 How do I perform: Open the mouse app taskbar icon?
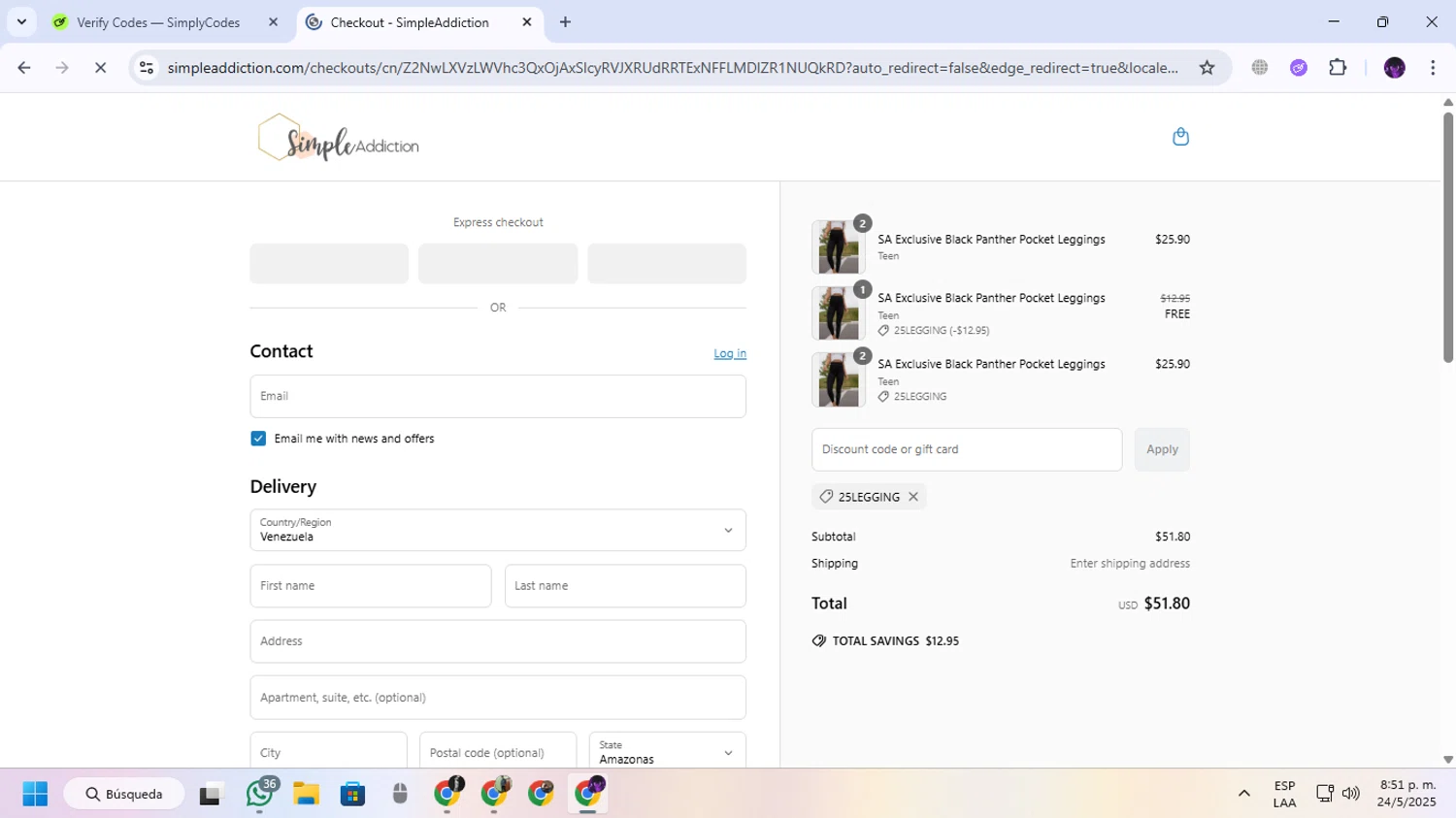point(400,794)
